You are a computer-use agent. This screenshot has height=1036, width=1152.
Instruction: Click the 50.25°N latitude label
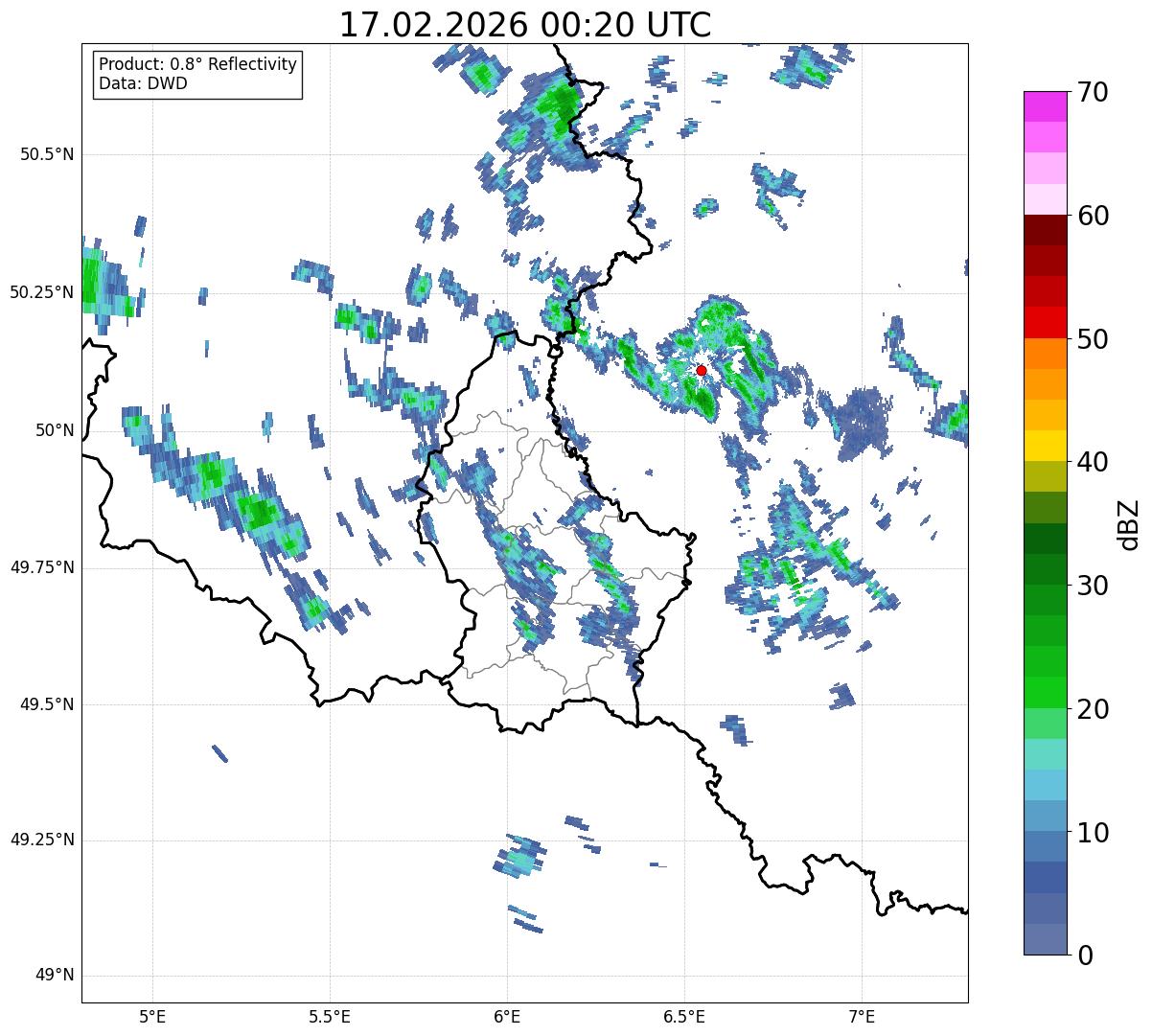pyautogui.click(x=42, y=291)
